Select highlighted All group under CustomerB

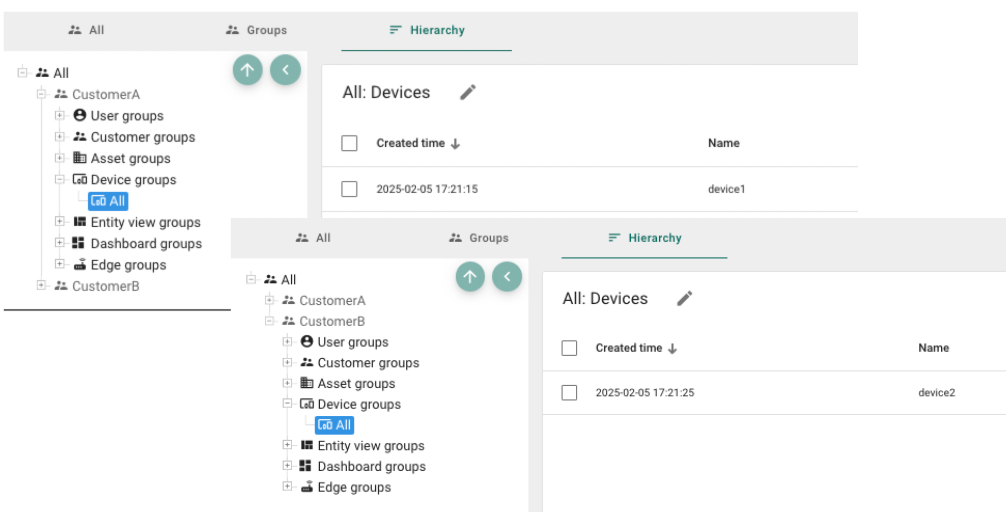pyautogui.click(x=334, y=425)
